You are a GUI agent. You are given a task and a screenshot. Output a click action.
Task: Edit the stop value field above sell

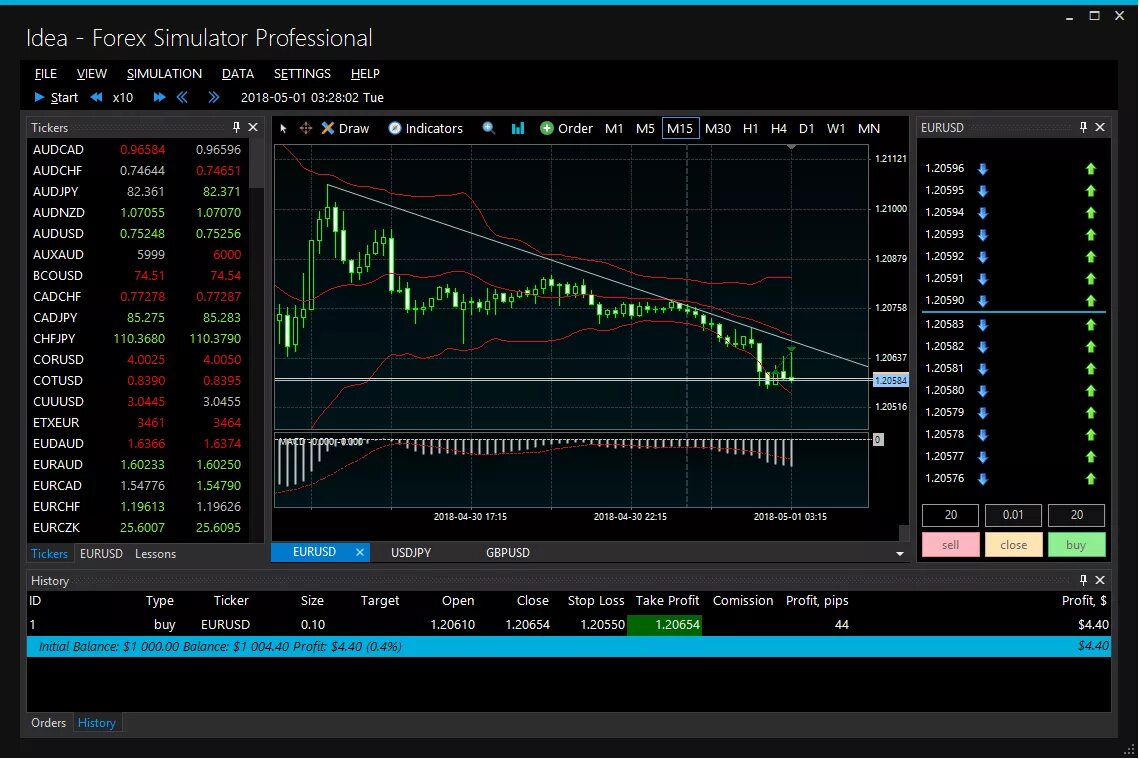tap(950, 515)
